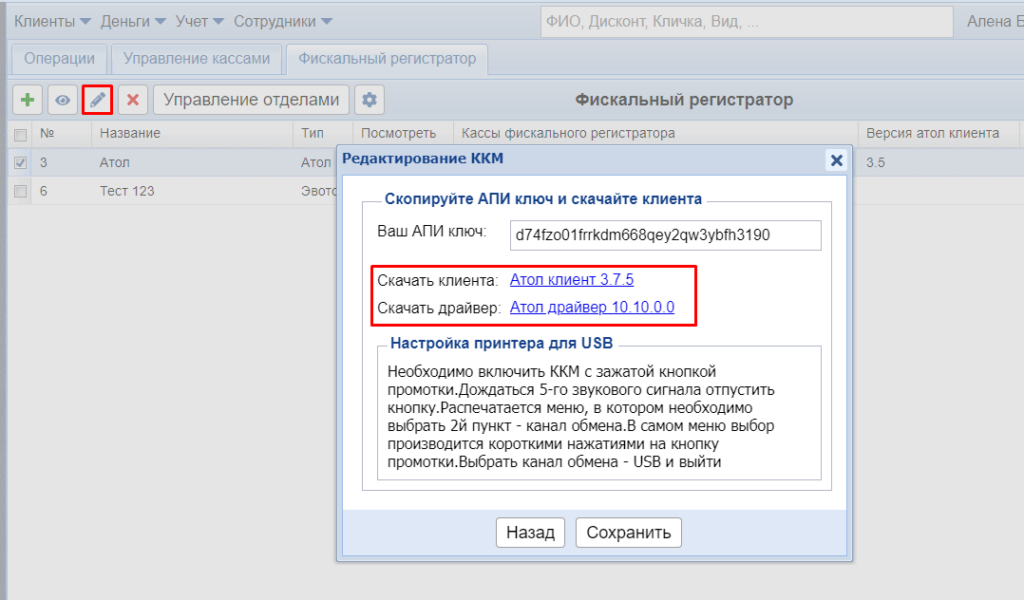Switch to the Управление кассами tab

[x=197, y=59]
